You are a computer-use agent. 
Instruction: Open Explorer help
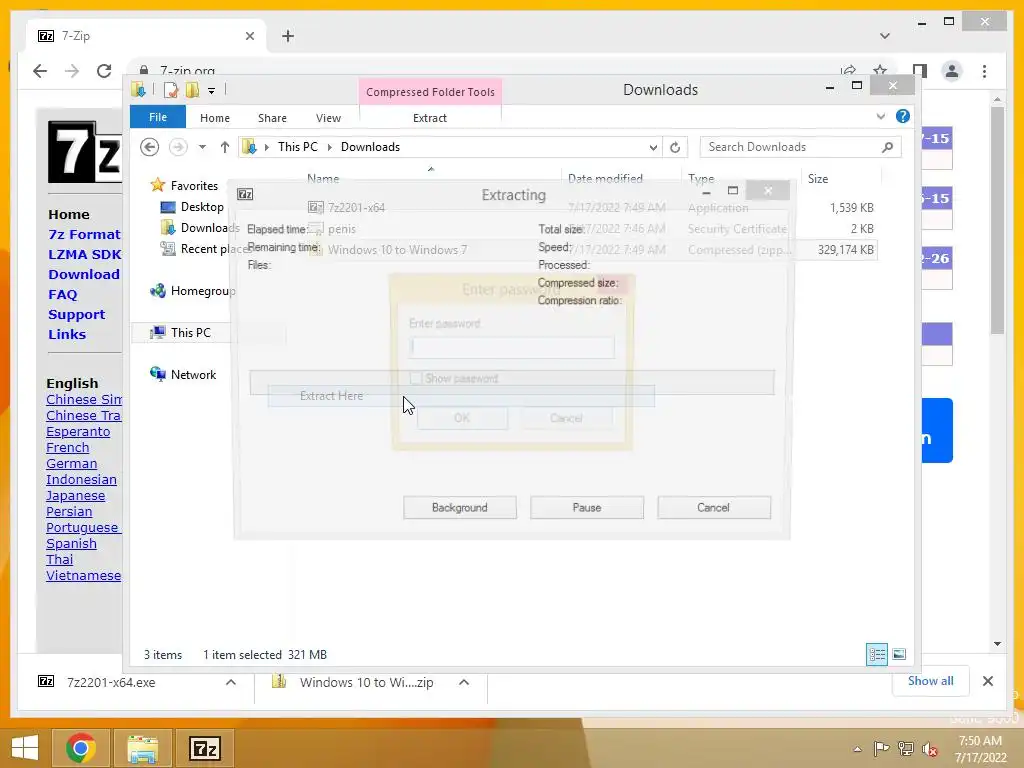(x=903, y=116)
